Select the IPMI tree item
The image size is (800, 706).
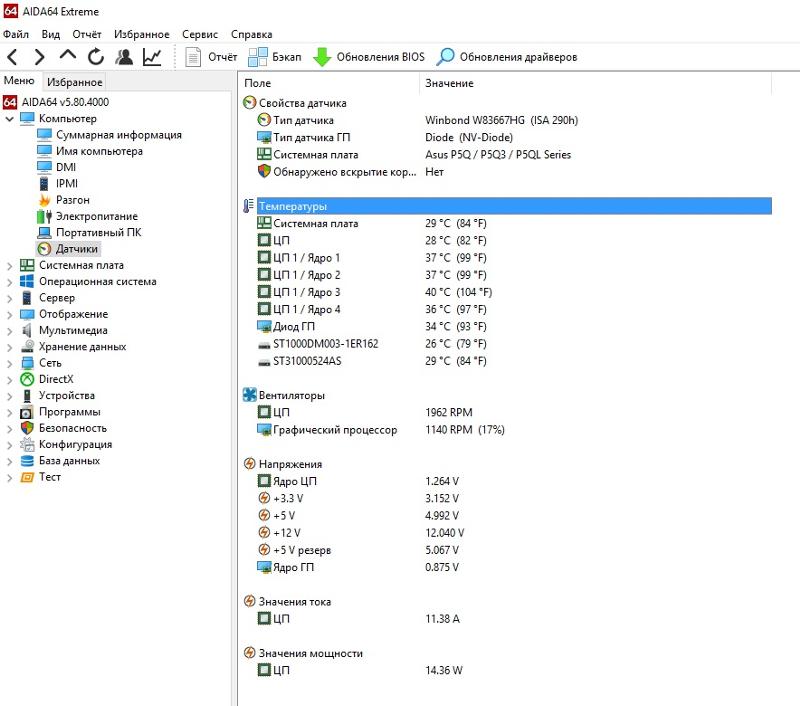point(58,184)
